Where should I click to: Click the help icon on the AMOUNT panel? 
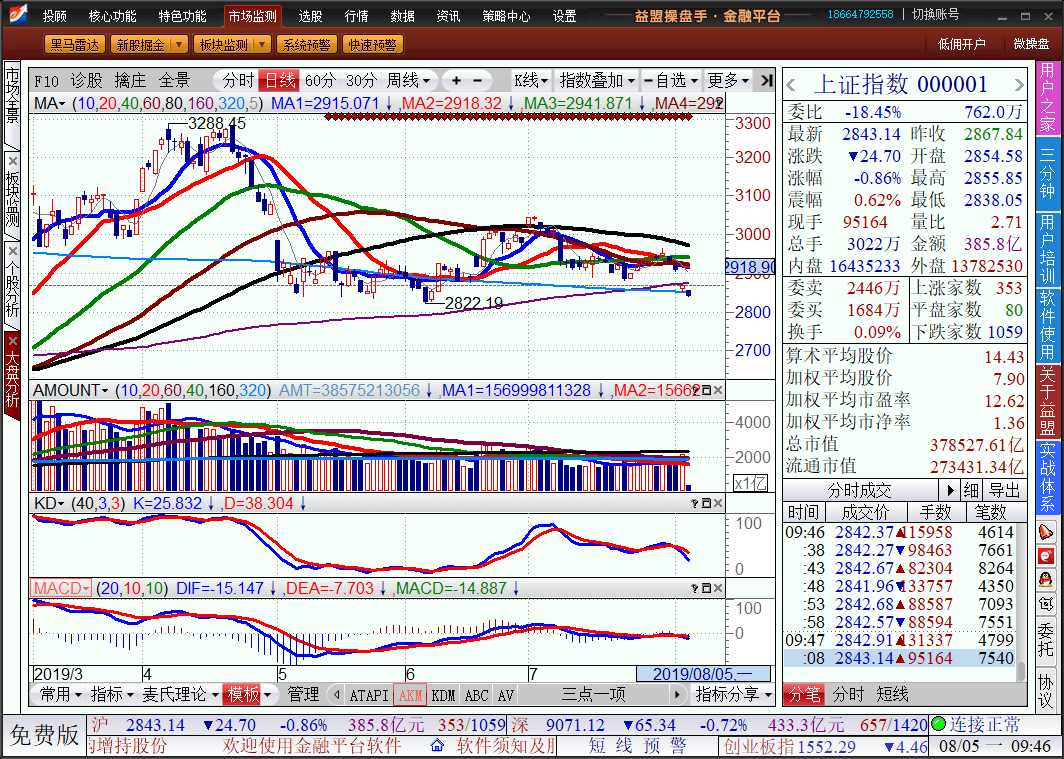695,391
